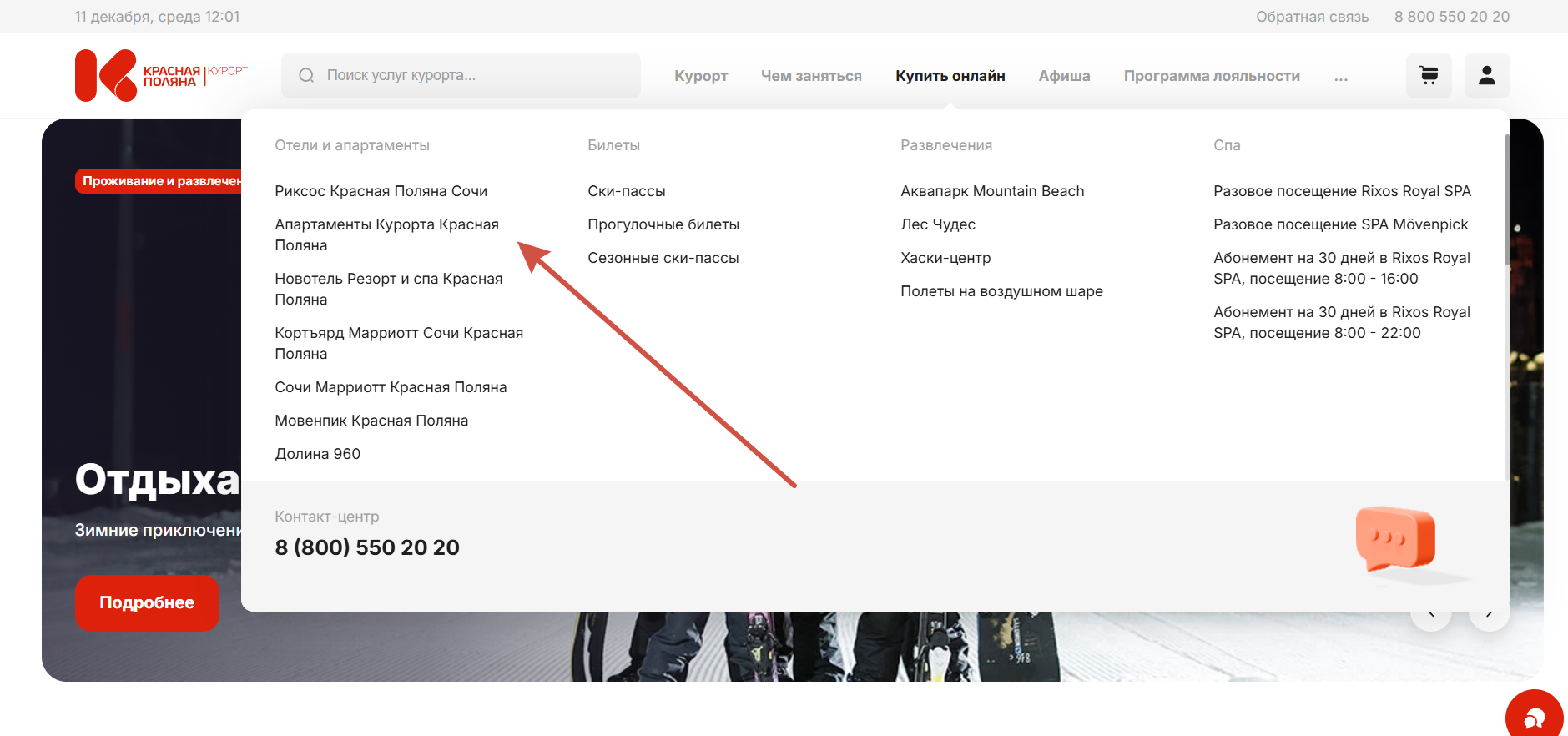Open 'Прогулочные билеты' link
This screenshot has width=1568, height=736.
[663, 224]
